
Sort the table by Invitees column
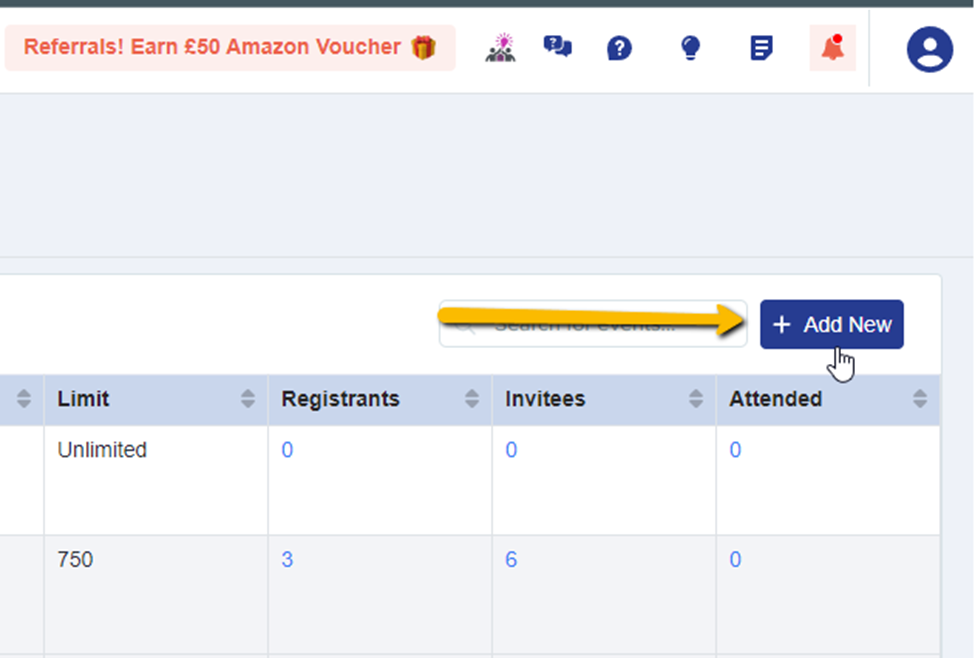click(696, 399)
